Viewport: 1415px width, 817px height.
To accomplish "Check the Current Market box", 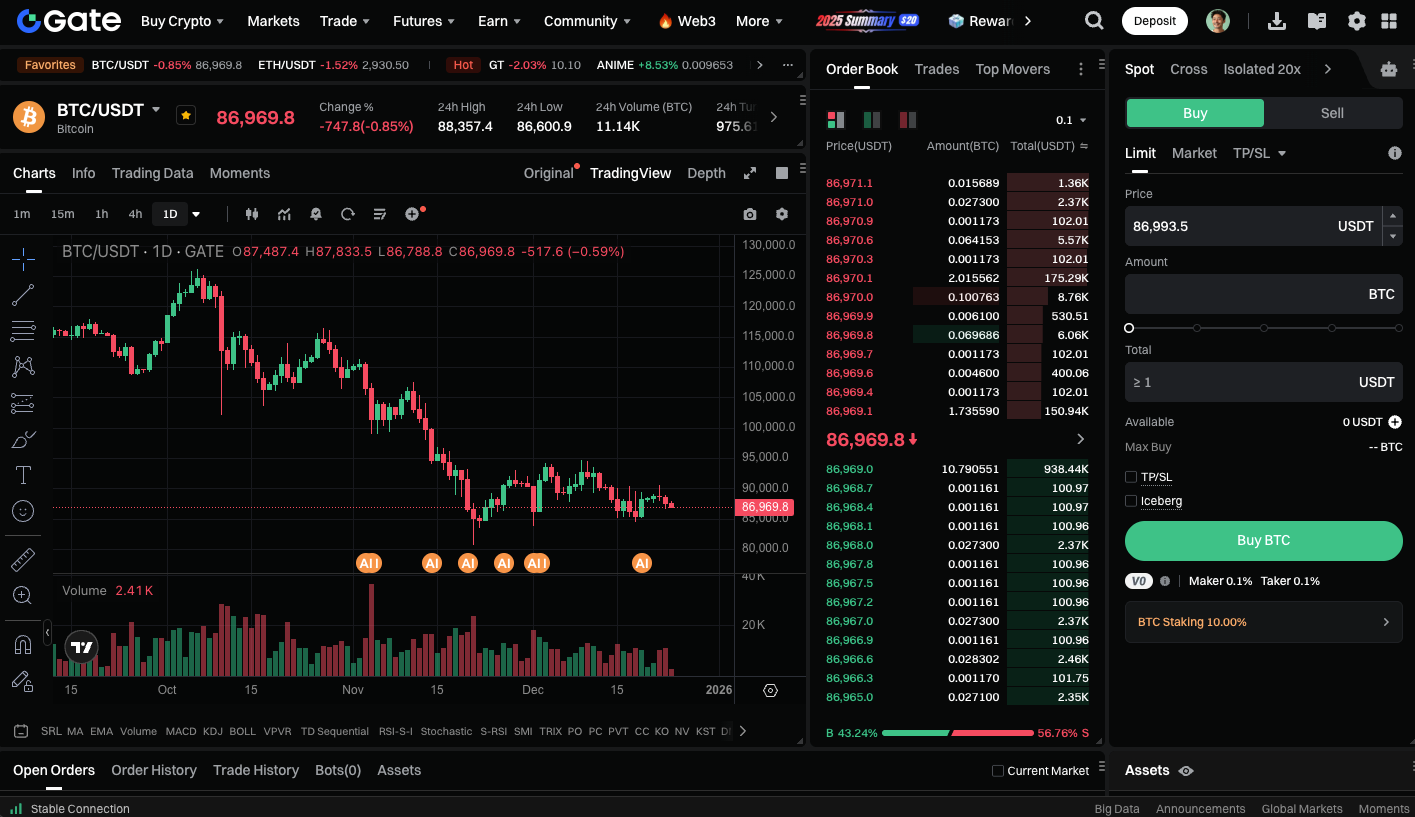I will (997, 771).
